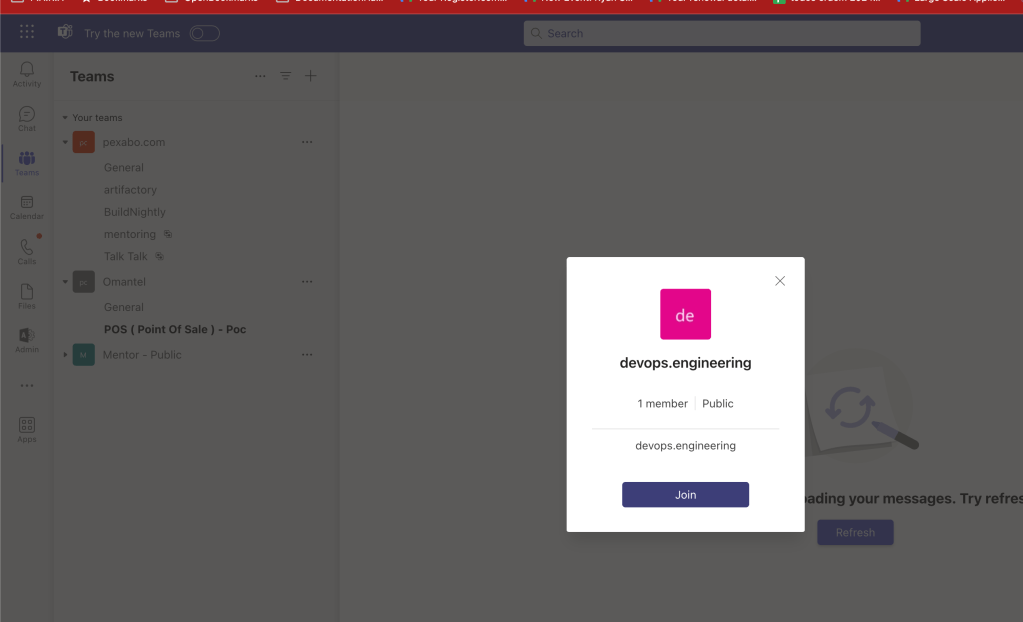
Task: Expand the Mentor – Public team
Action: coord(65,354)
